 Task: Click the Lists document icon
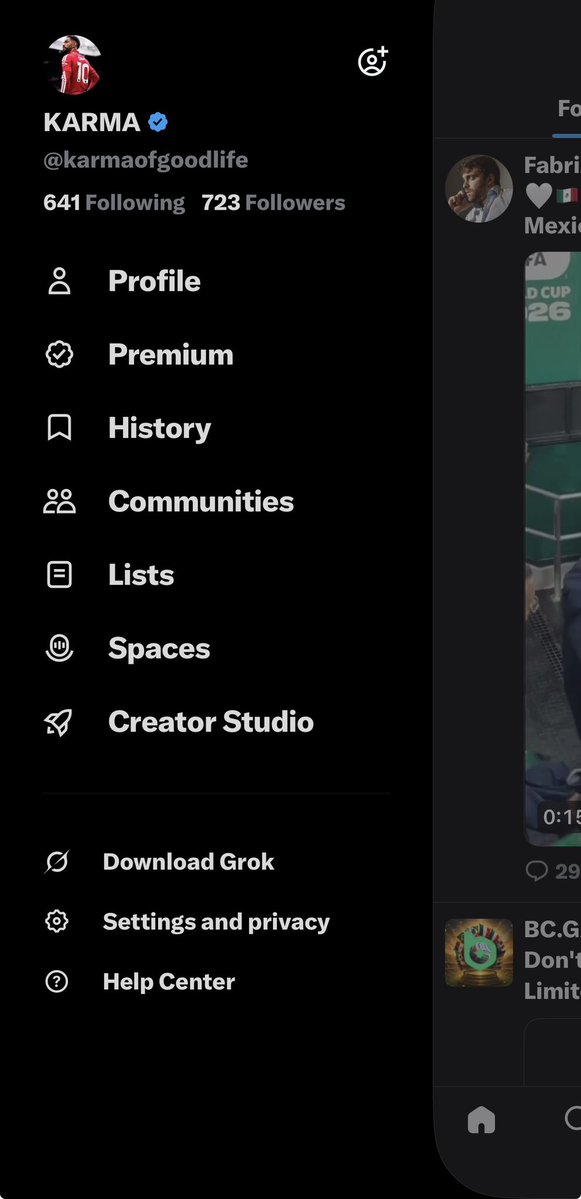60,575
